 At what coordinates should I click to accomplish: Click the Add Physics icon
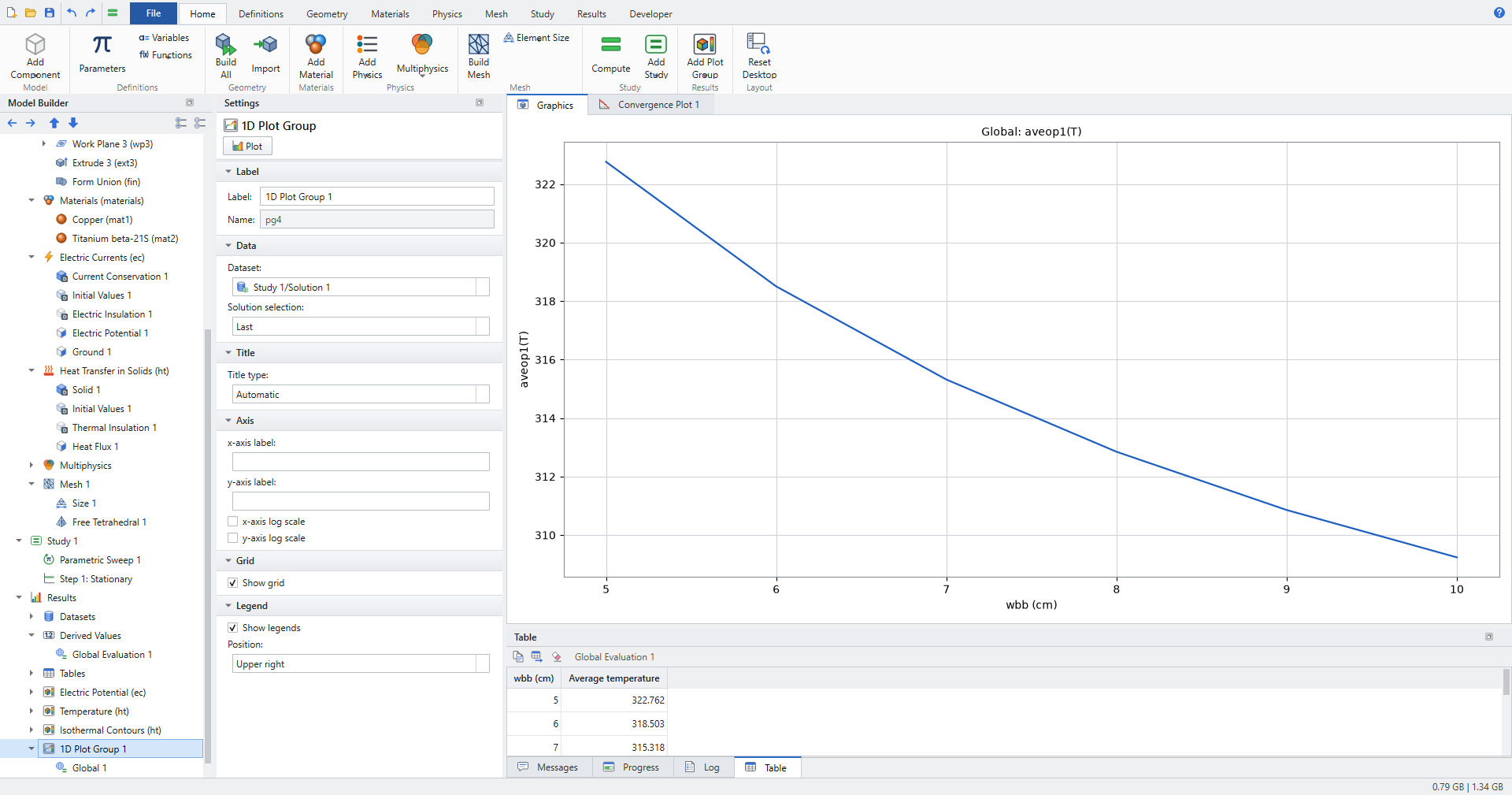click(x=367, y=44)
